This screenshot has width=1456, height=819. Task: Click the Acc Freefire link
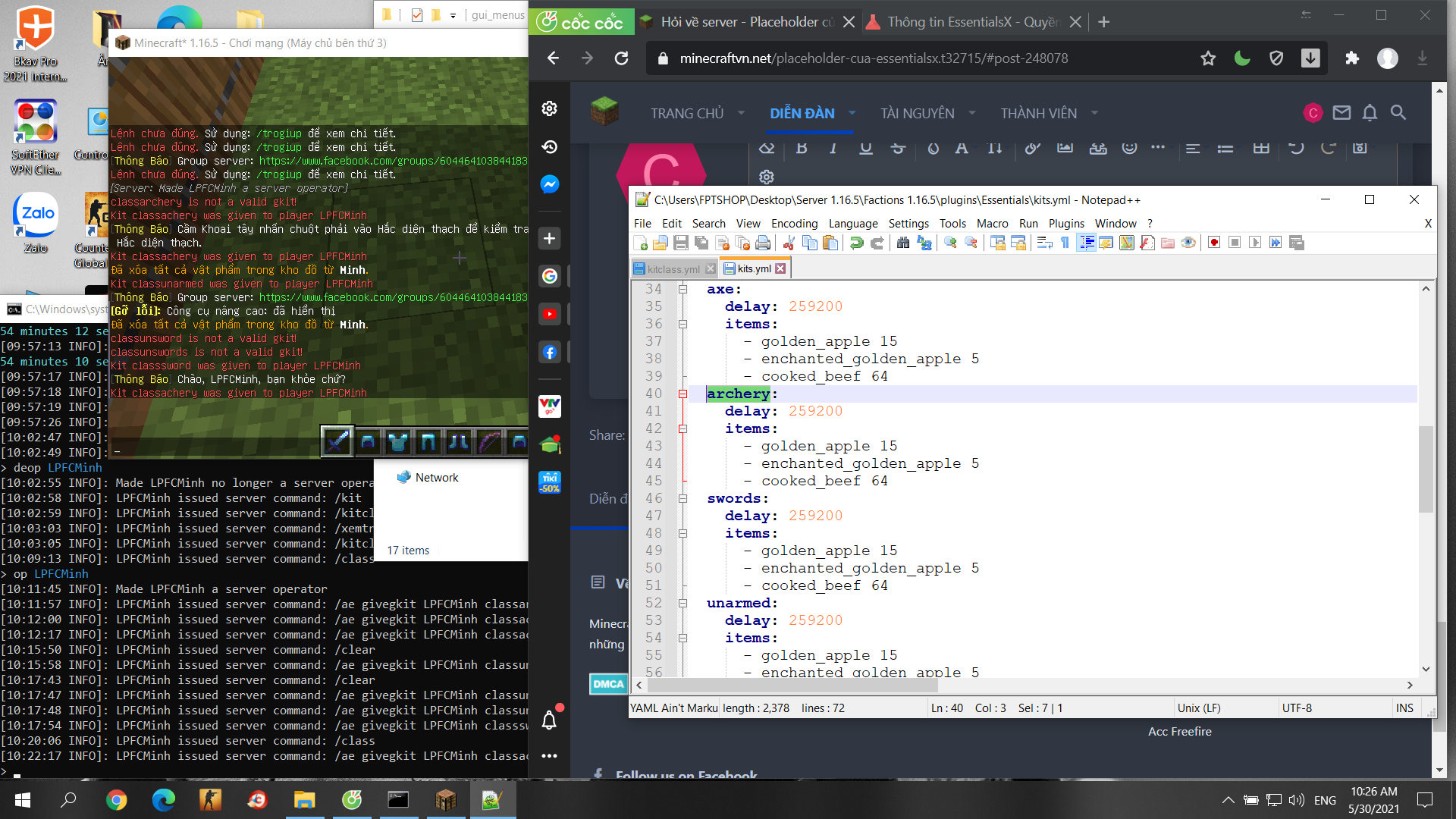(1179, 731)
